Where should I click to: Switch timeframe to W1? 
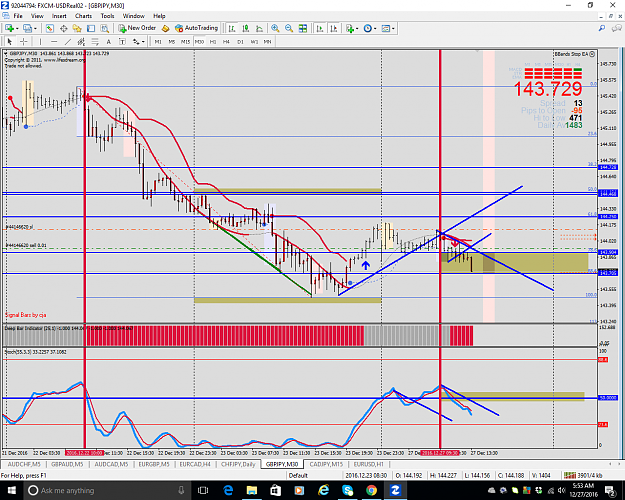[254, 41]
